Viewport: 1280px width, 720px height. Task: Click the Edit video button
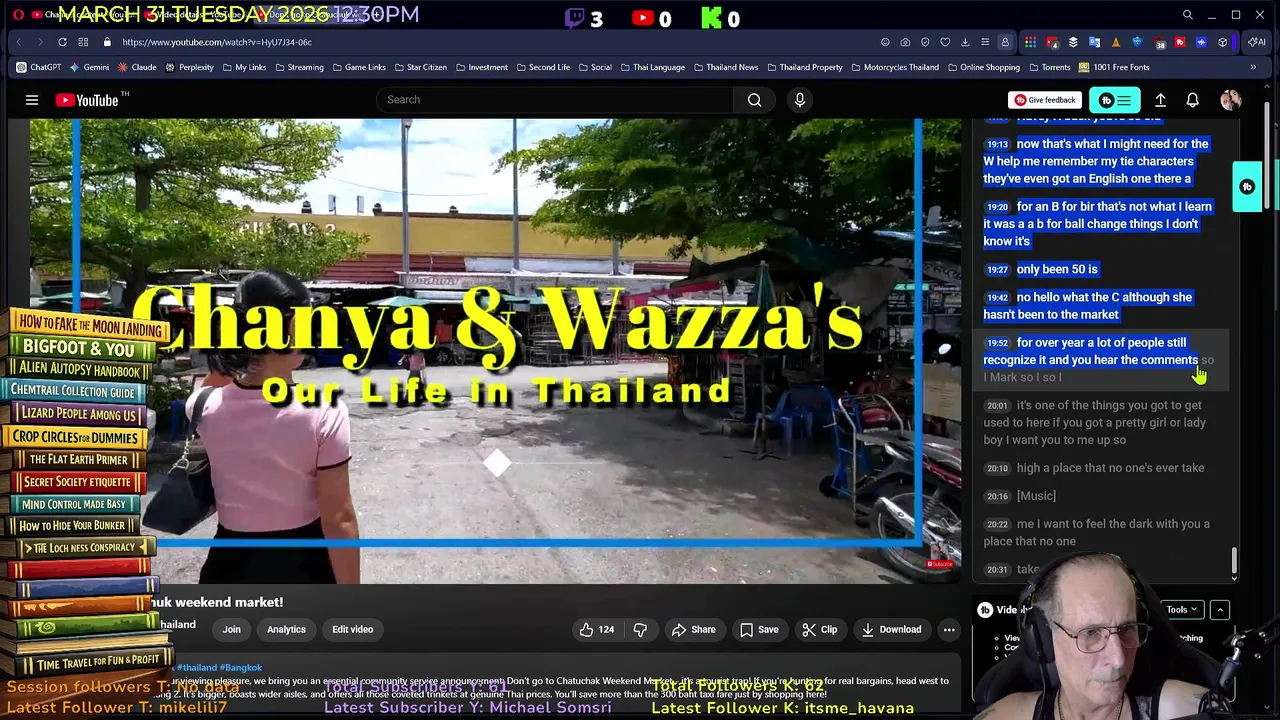tap(352, 630)
